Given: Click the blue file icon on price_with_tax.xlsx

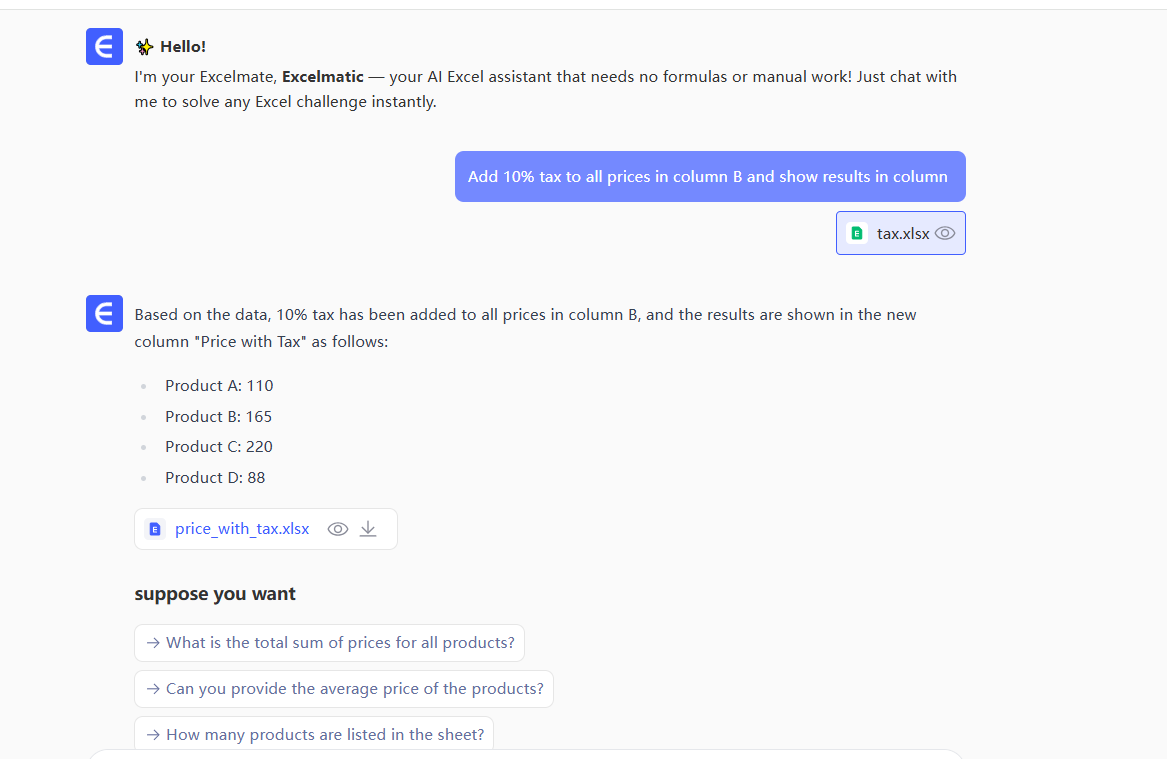Looking at the screenshot, I should coord(155,529).
